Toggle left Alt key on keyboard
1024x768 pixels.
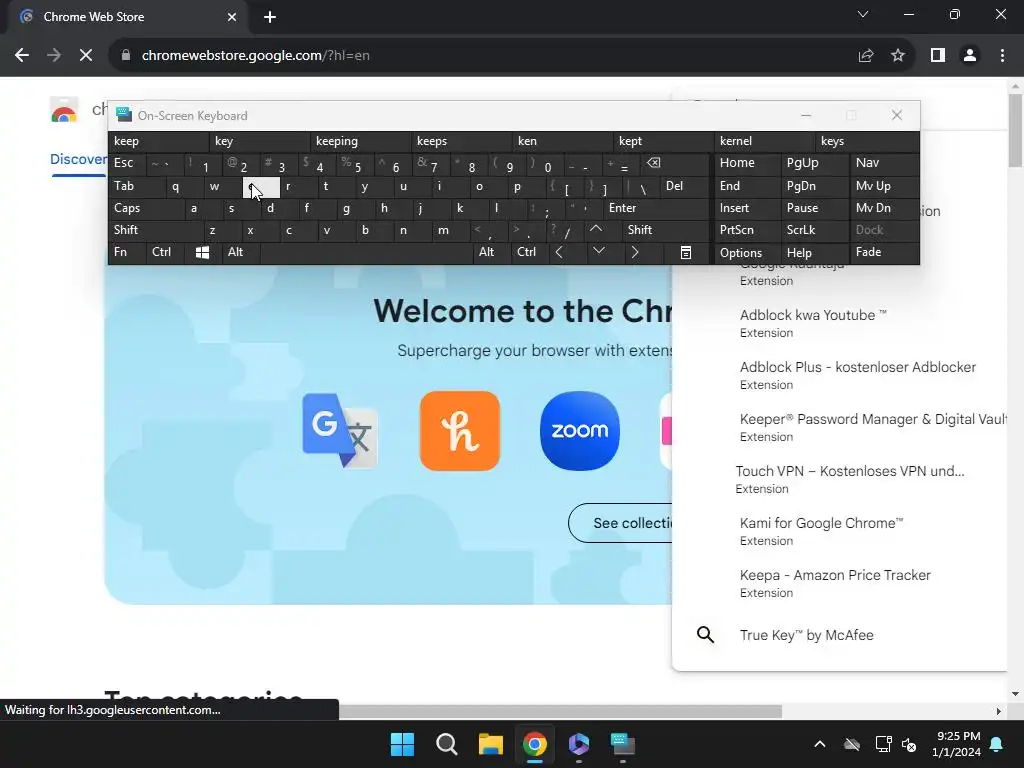[x=240, y=252]
